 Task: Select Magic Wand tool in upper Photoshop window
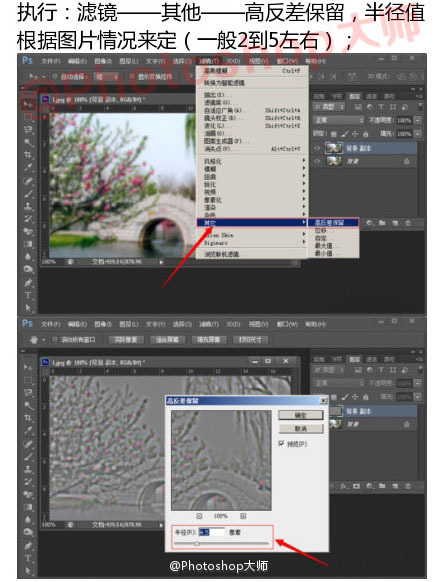pyautogui.click(x=29, y=142)
